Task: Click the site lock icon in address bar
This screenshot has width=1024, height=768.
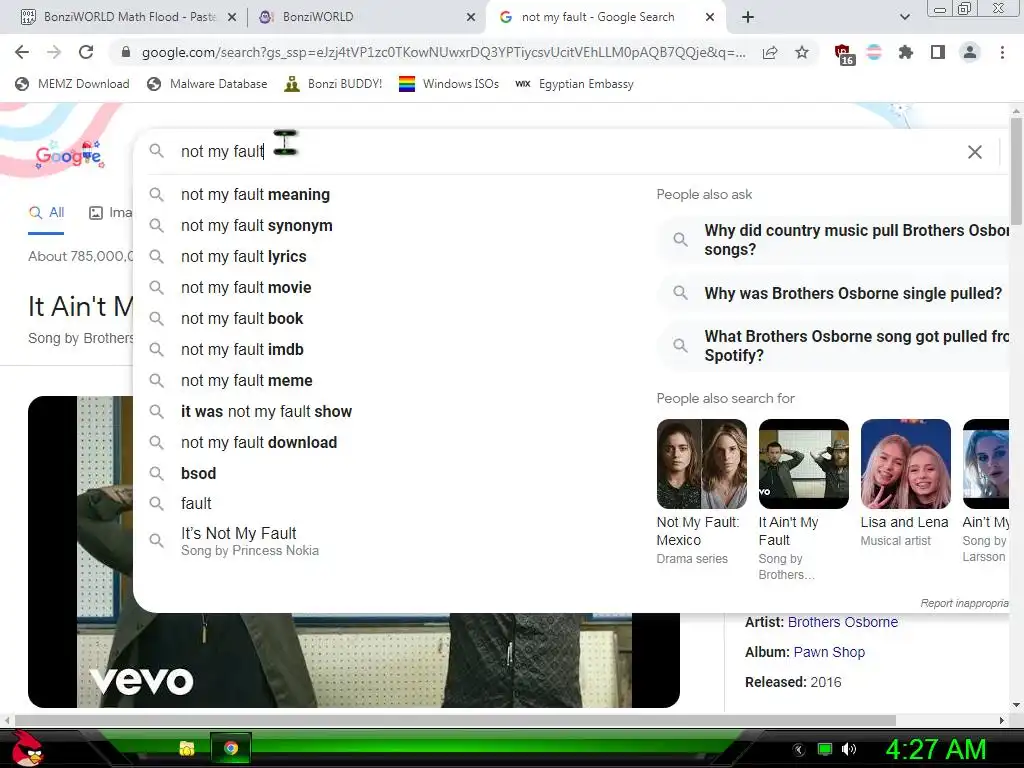Action: (126, 52)
